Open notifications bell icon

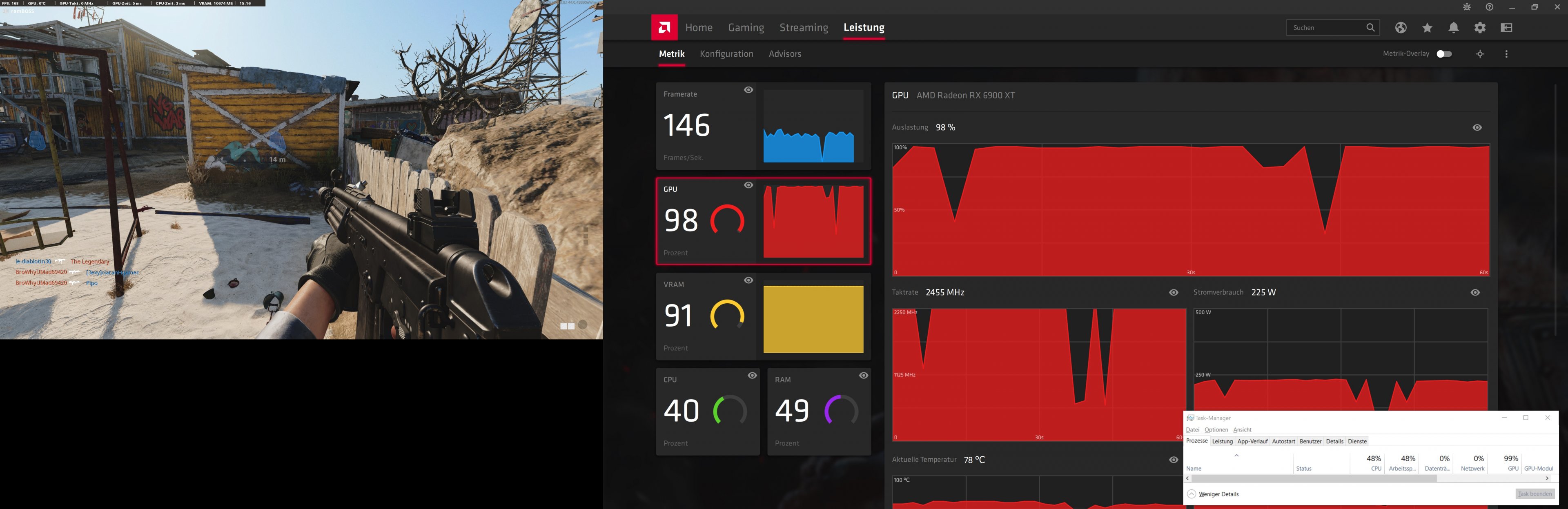pos(1454,27)
